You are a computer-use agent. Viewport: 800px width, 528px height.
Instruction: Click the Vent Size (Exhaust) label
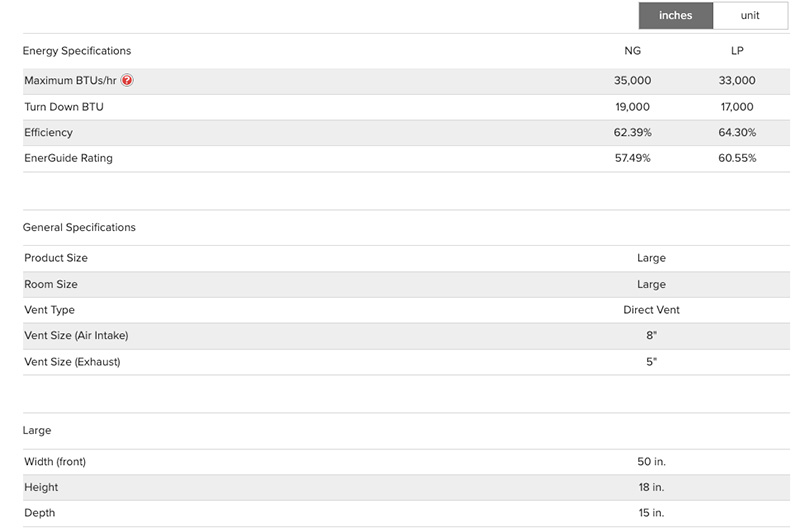(72, 362)
